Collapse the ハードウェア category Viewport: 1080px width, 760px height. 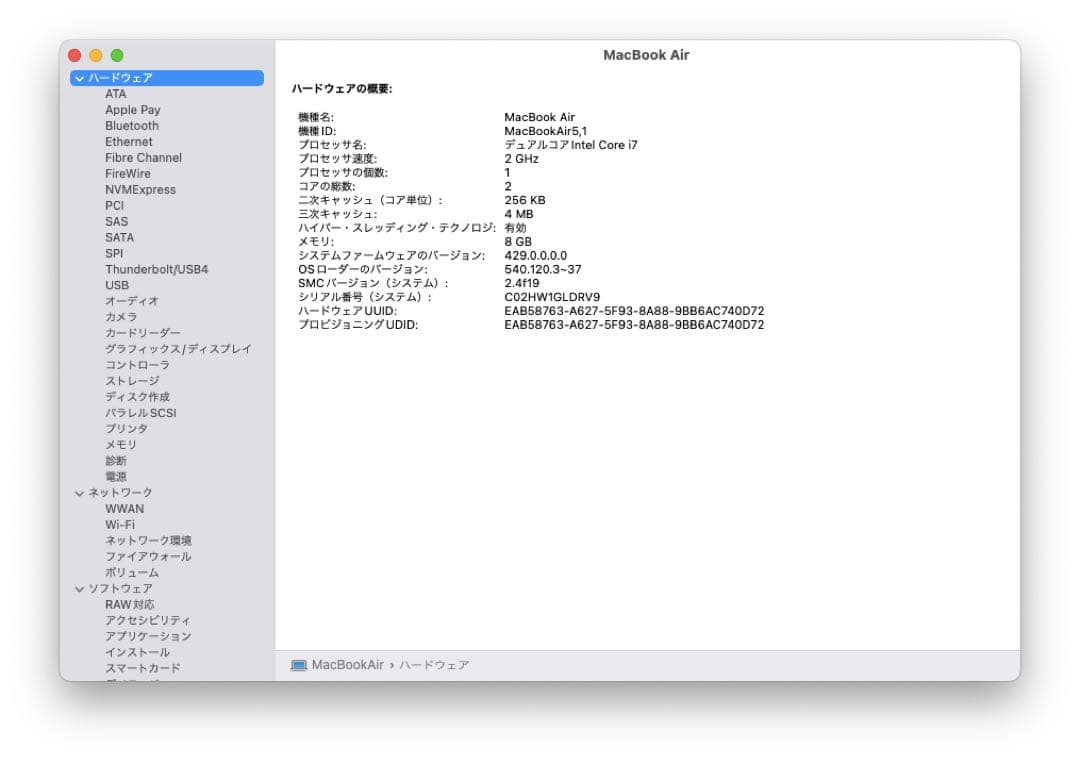coord(80,77)
